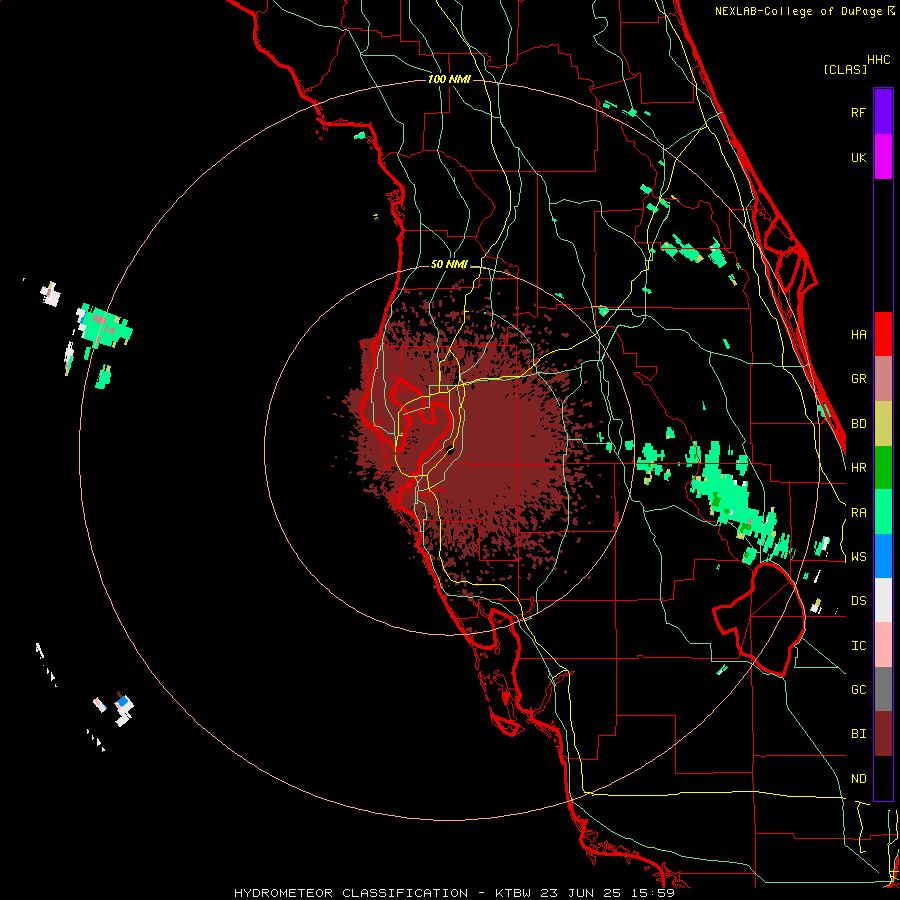Click the BD legend label
The width and height of the screenshot is (900, 900).
click(x=858, y=424)
